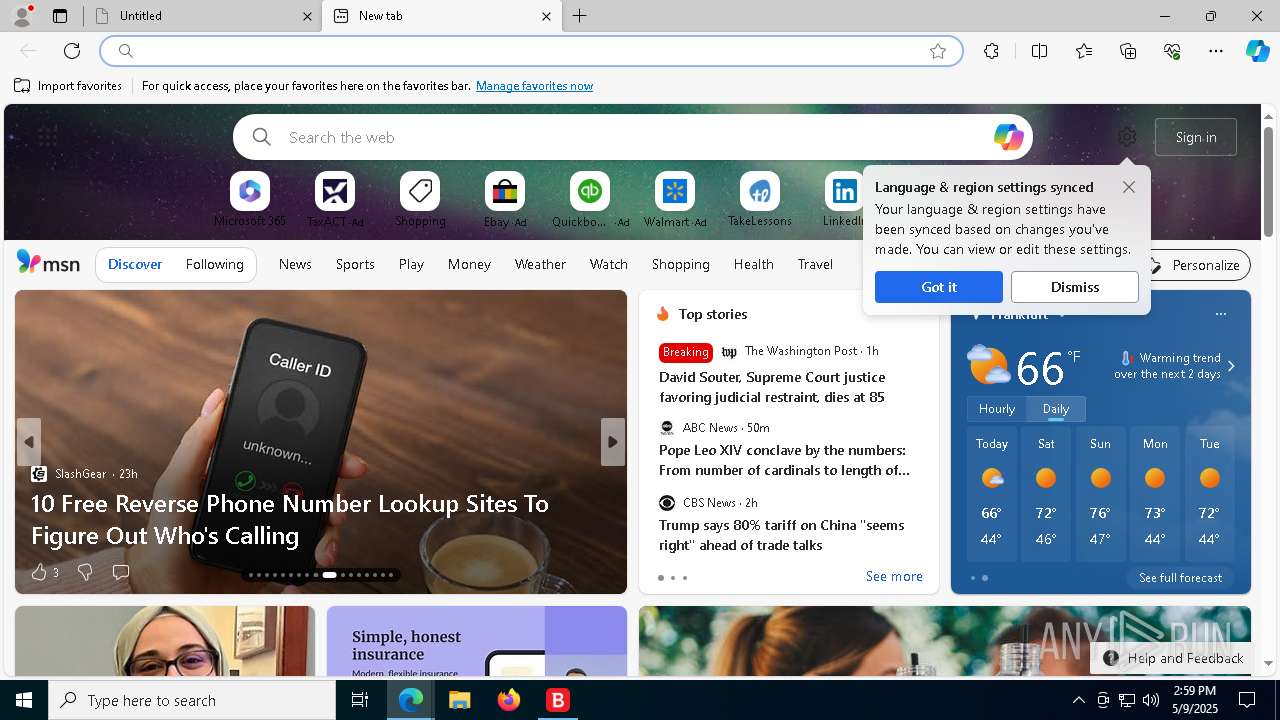Like the SlashGear article thumbs up

click(x=39, y=572)
